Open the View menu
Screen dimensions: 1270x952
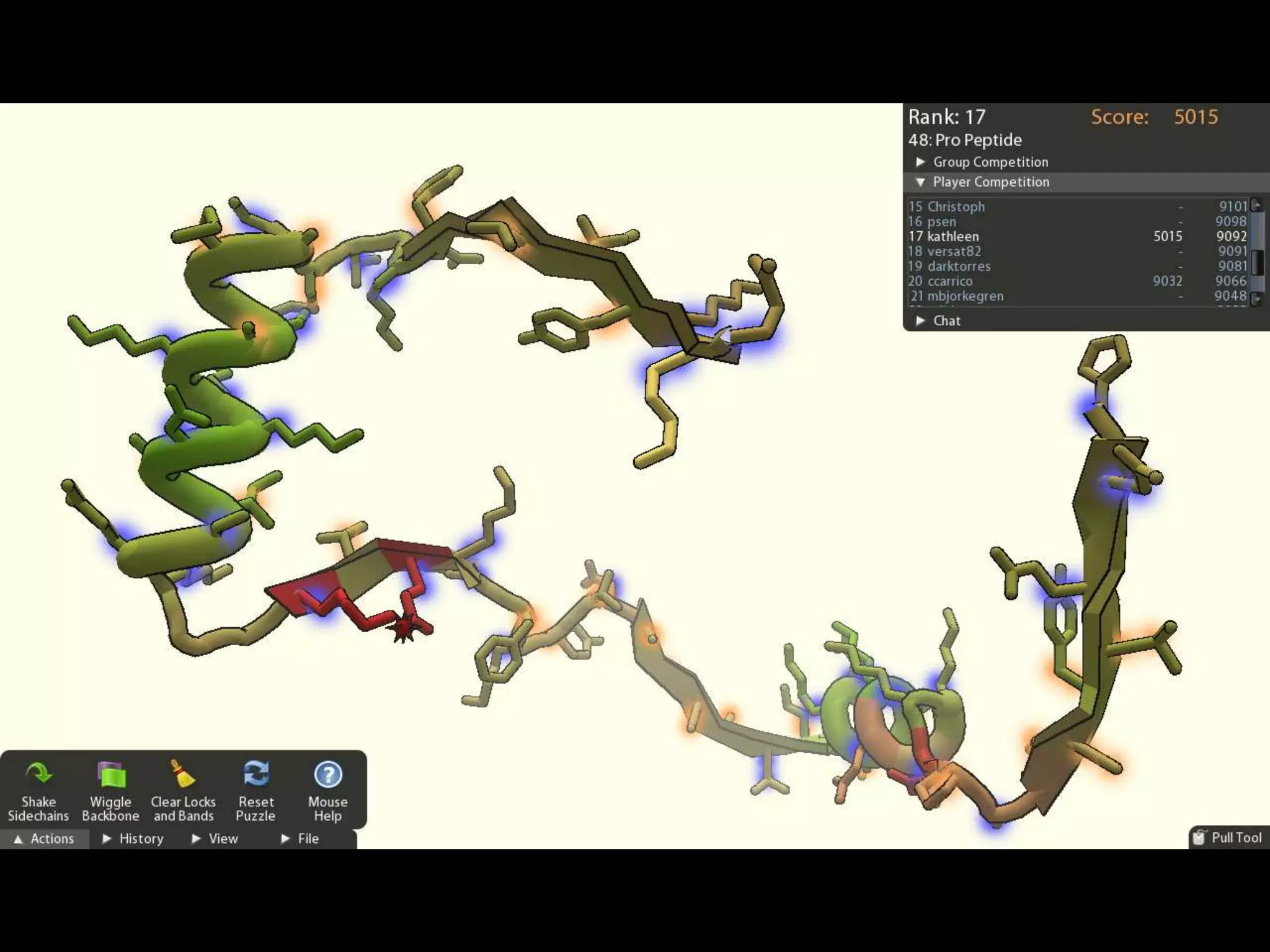[x=215, y=839]
